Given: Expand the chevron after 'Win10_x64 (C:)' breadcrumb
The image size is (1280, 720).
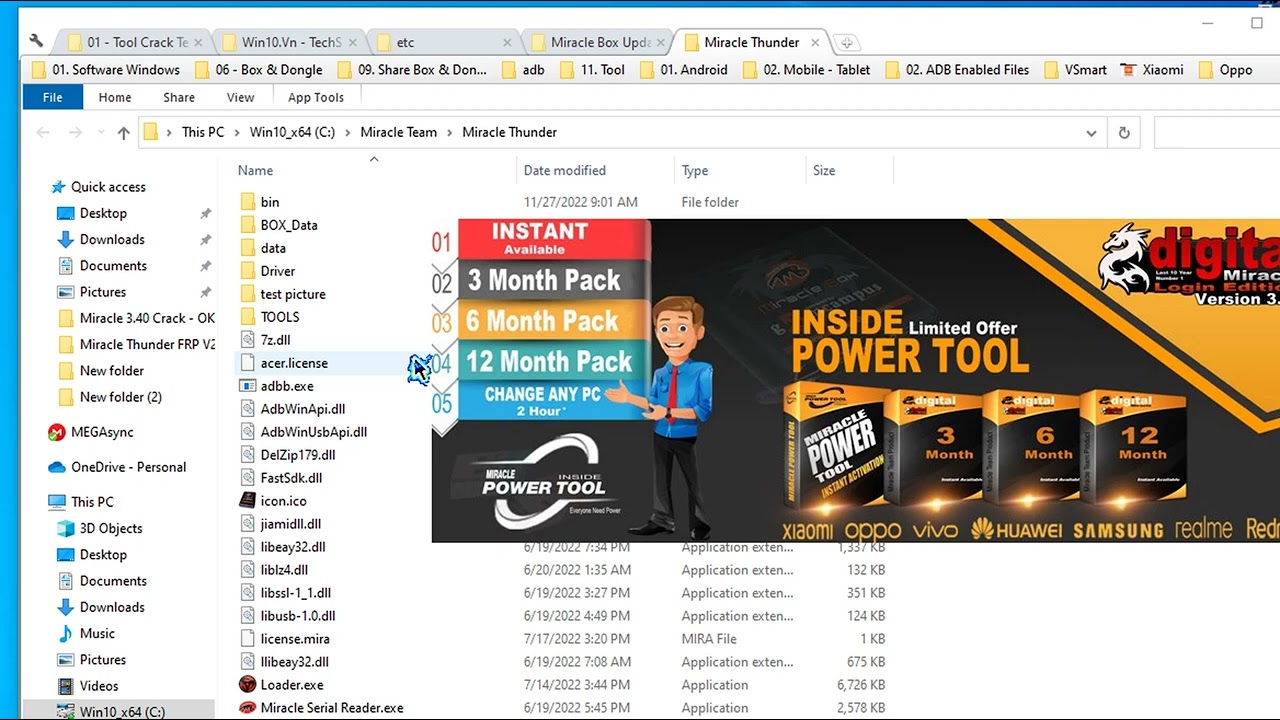Looking at the screenshot, I should pyautogui.click(x=348, y=132).
